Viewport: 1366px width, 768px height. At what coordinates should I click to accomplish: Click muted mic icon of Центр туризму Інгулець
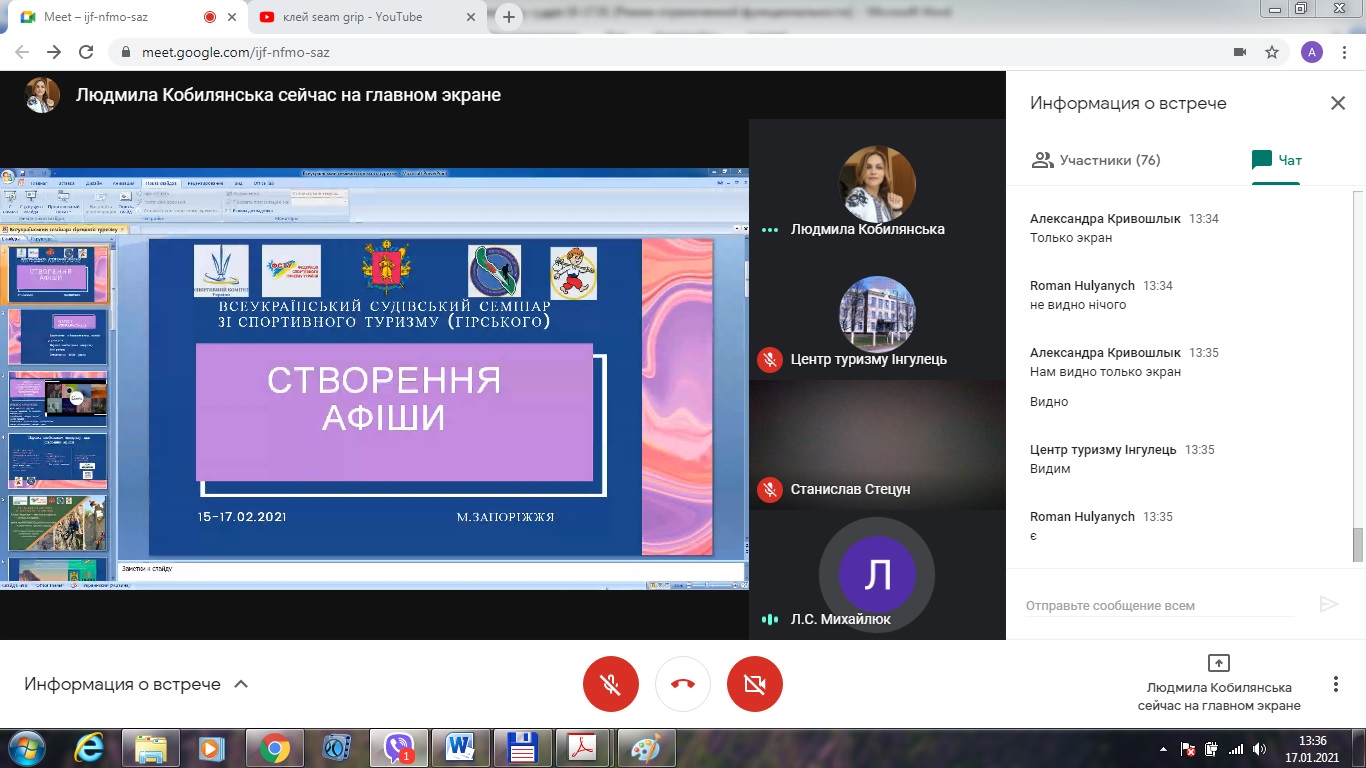pyautogui.click(x=769, y=359)
